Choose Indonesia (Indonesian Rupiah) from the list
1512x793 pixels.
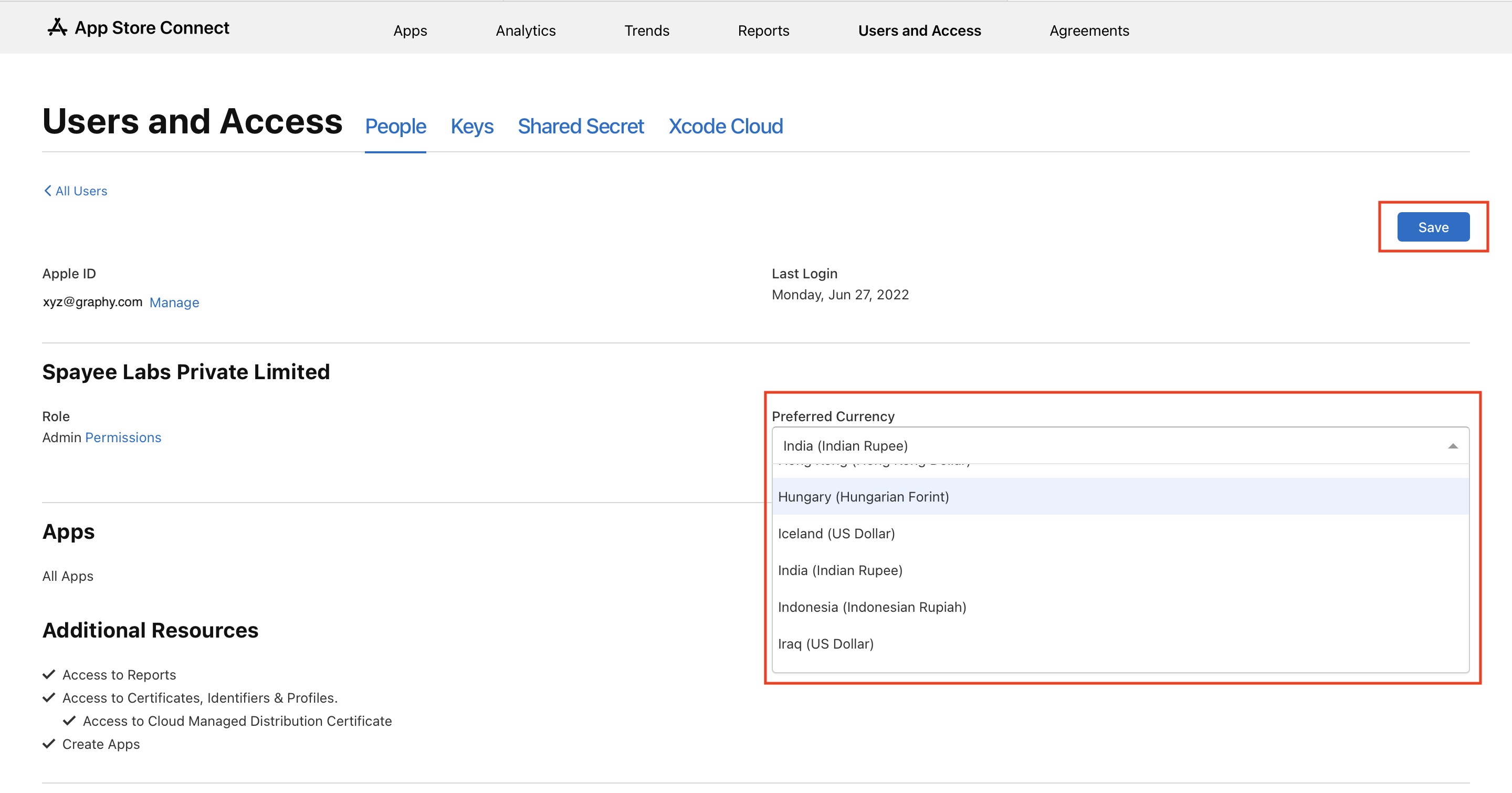871,607
